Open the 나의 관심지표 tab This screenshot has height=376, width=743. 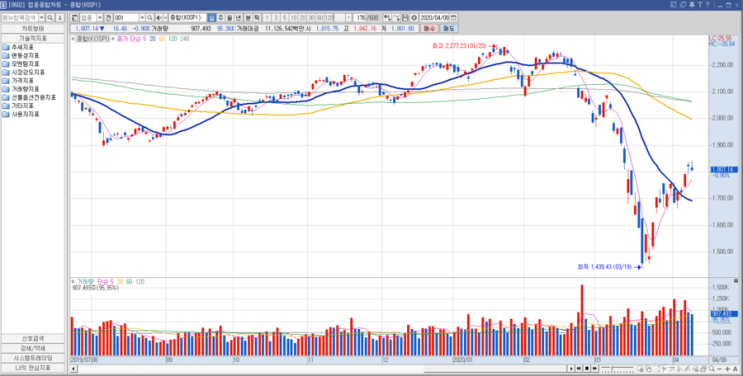[33, 367]
